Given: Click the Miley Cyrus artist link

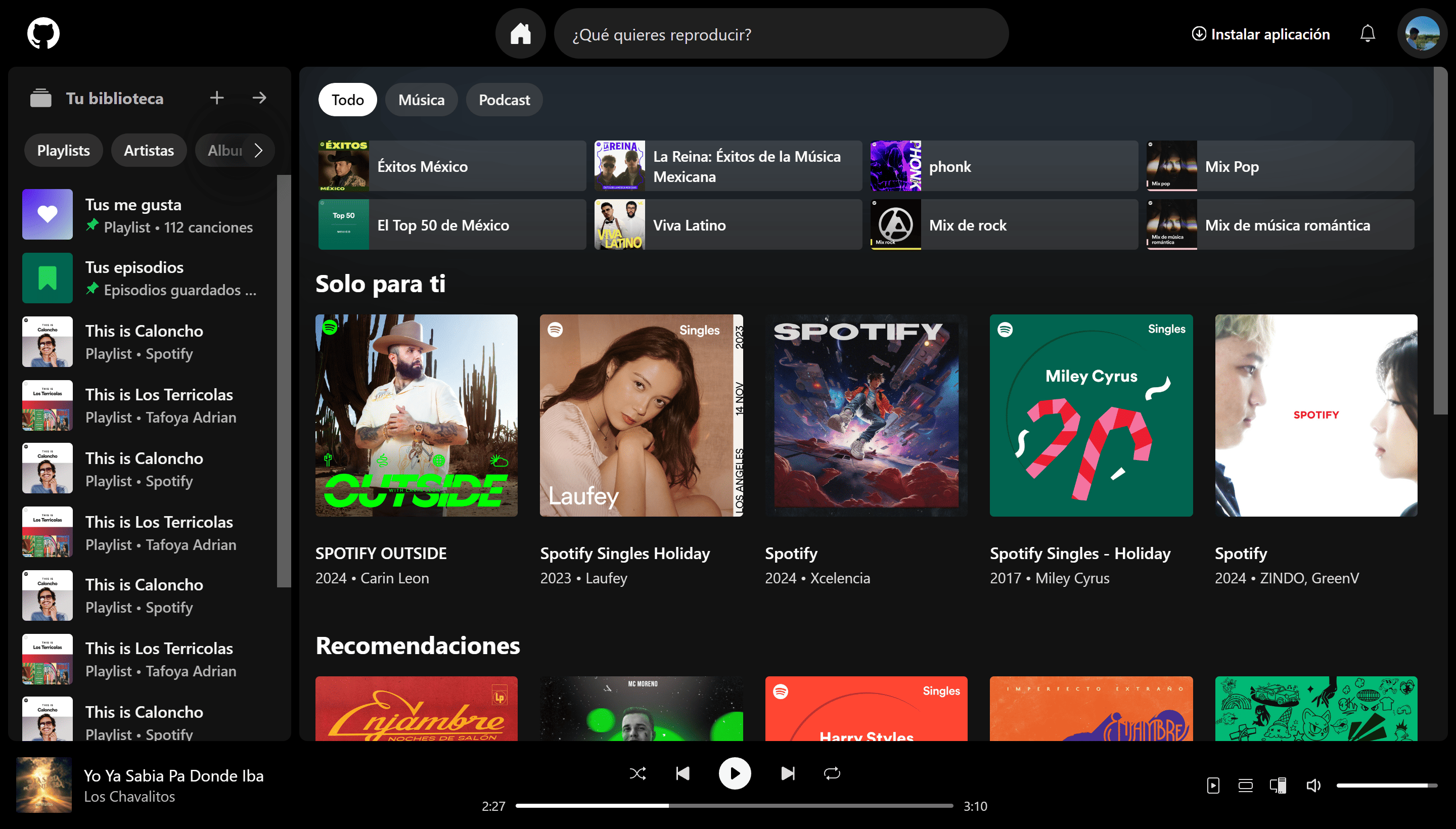Looking at the screenshot, I should [1072, 578].
